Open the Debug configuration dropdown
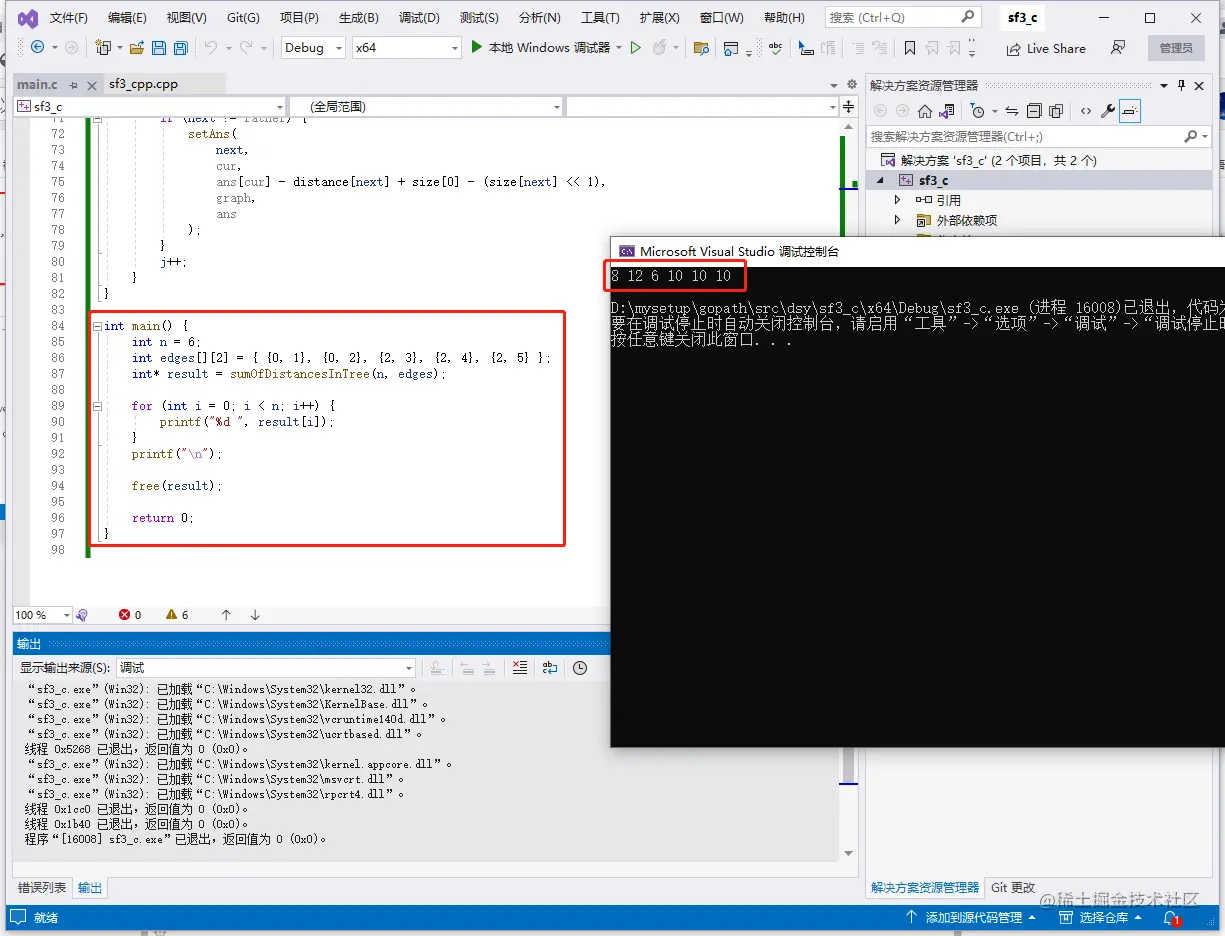Viewport: 1225px width, 936px height. point(313,47)
